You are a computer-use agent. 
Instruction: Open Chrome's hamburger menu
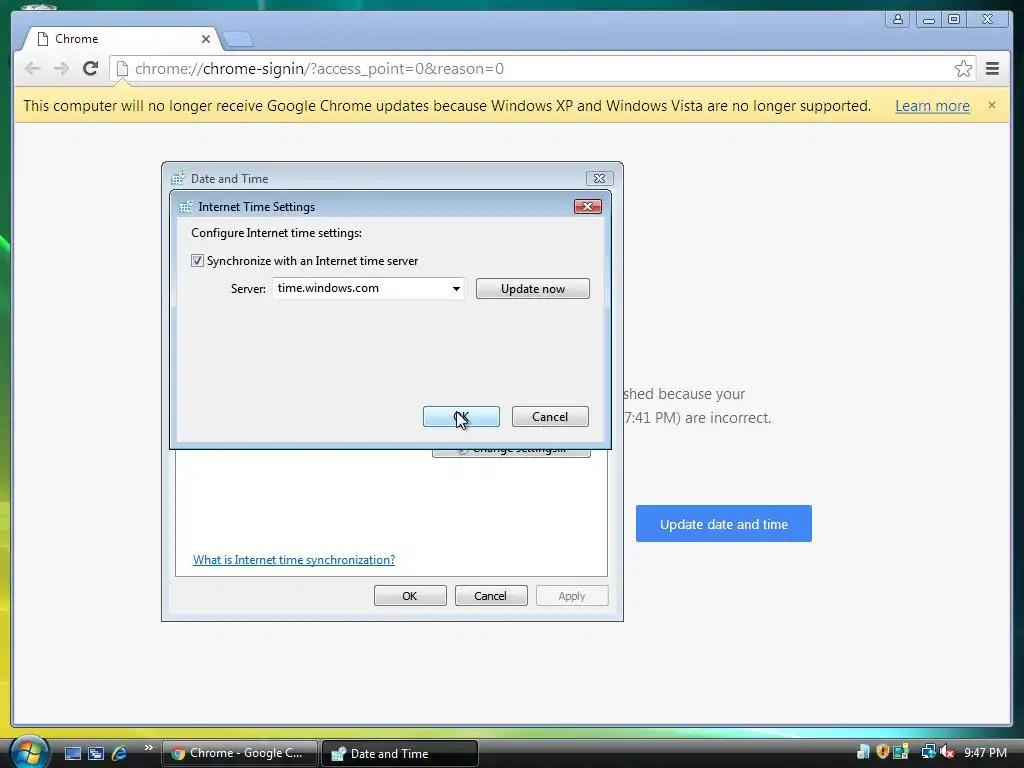click(992, 69)
